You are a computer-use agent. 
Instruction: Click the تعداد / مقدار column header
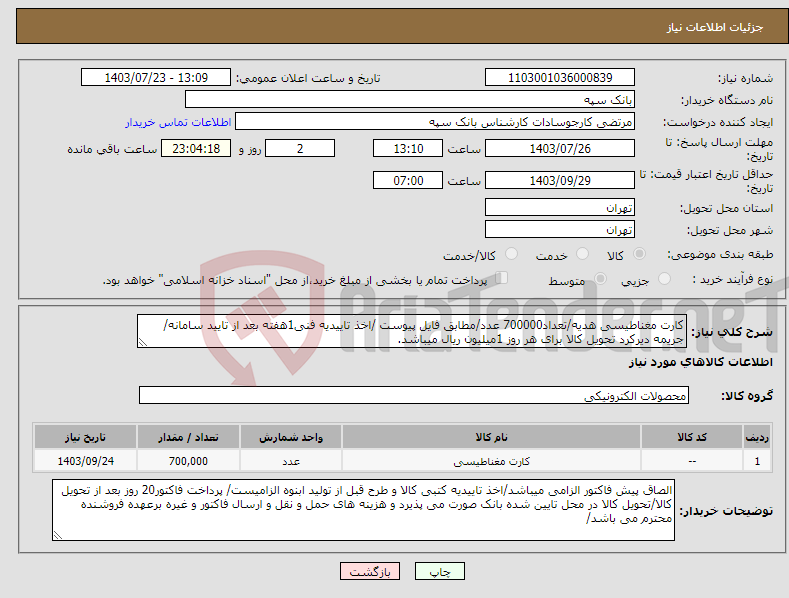pyautogui.click(x=188, y=436)
